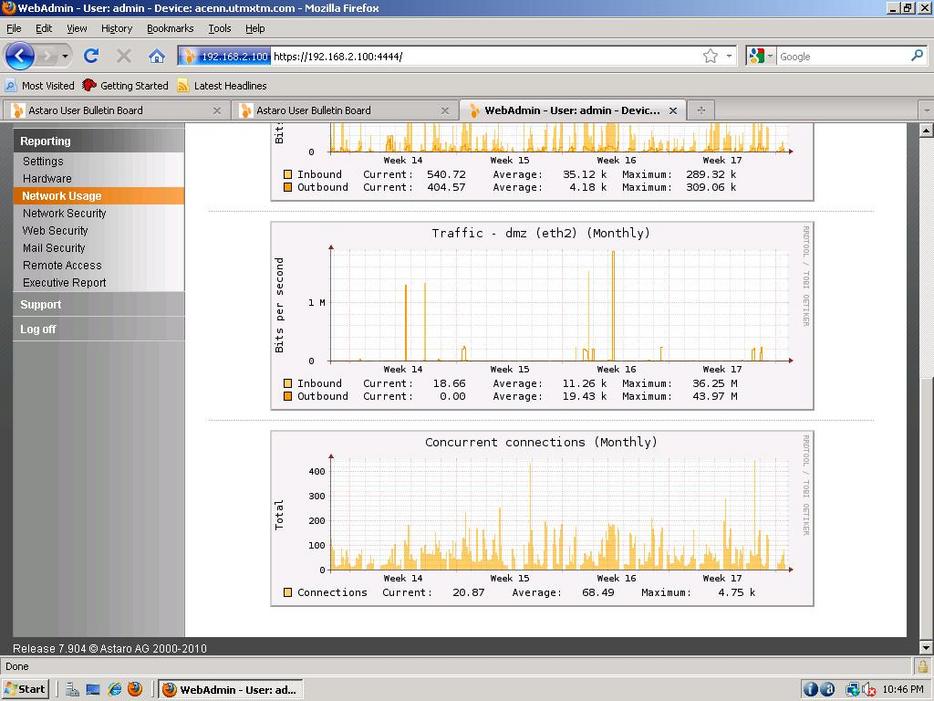This screenshot has width=934, height=701.
Task: Open a new tab with the plus button
Action: click(x=701, y=110)
